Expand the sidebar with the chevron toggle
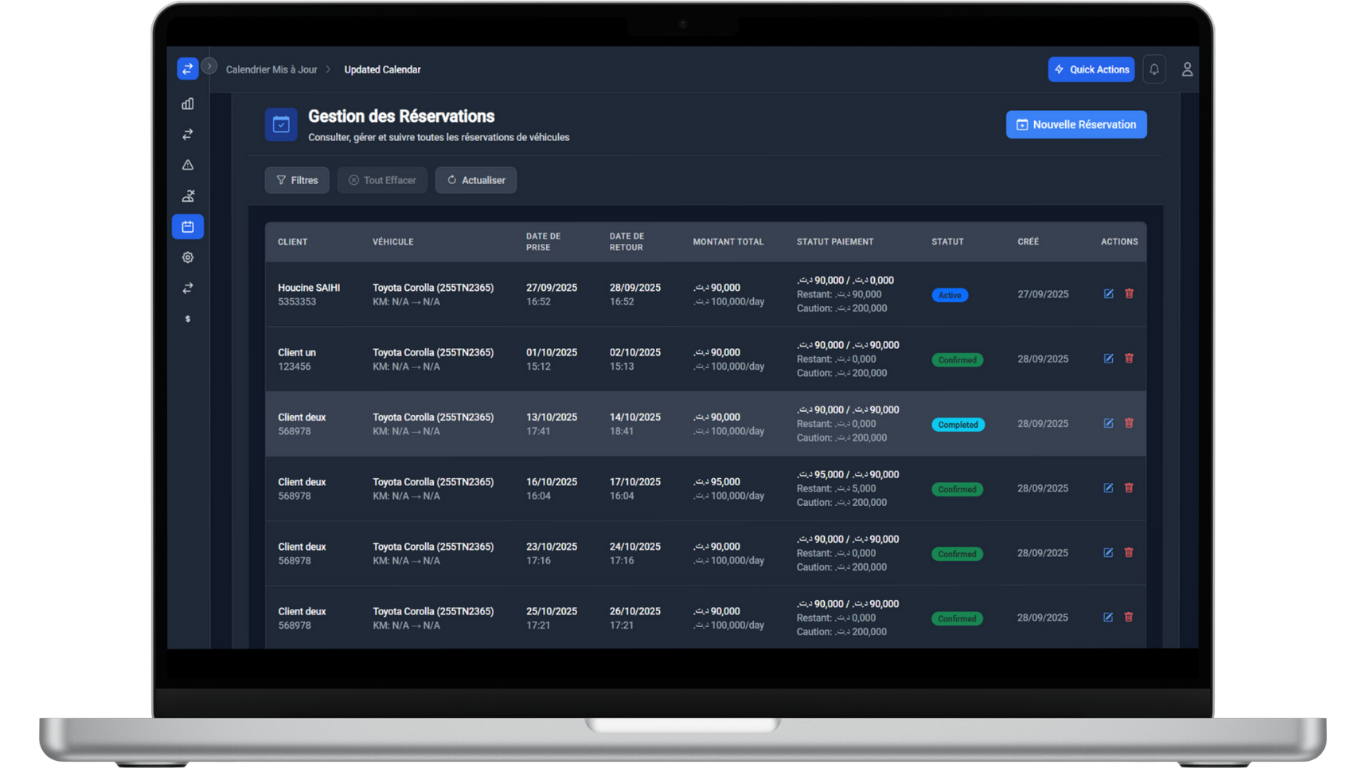 [209, 66]
